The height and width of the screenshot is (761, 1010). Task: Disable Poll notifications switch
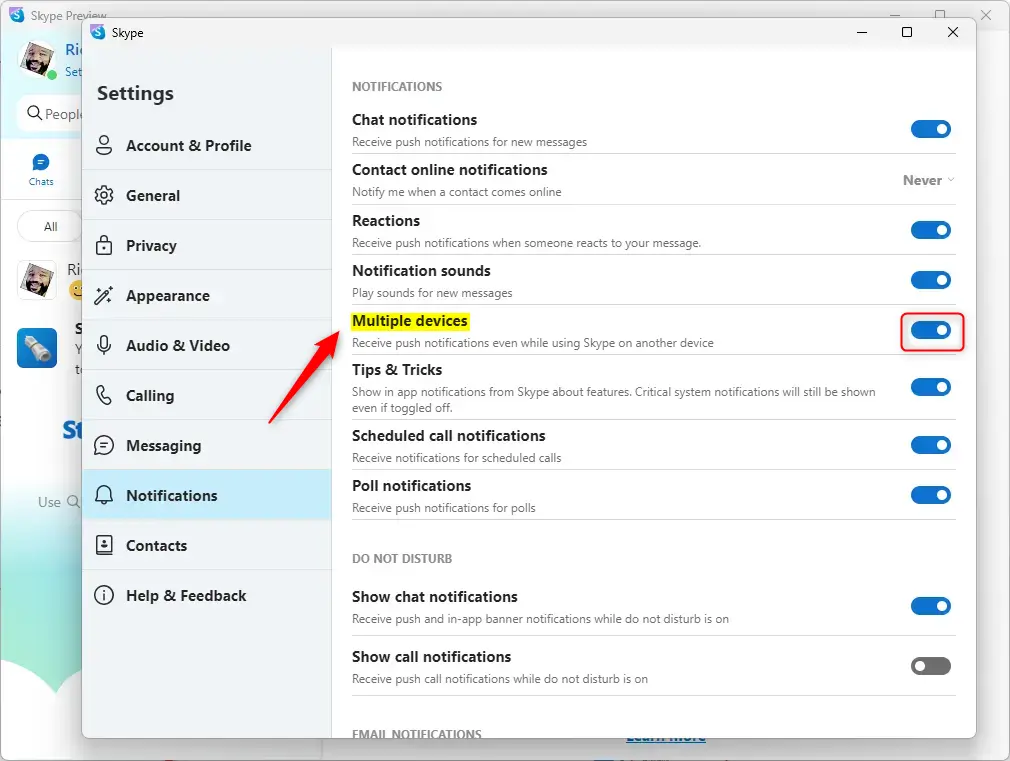(930, 495)
